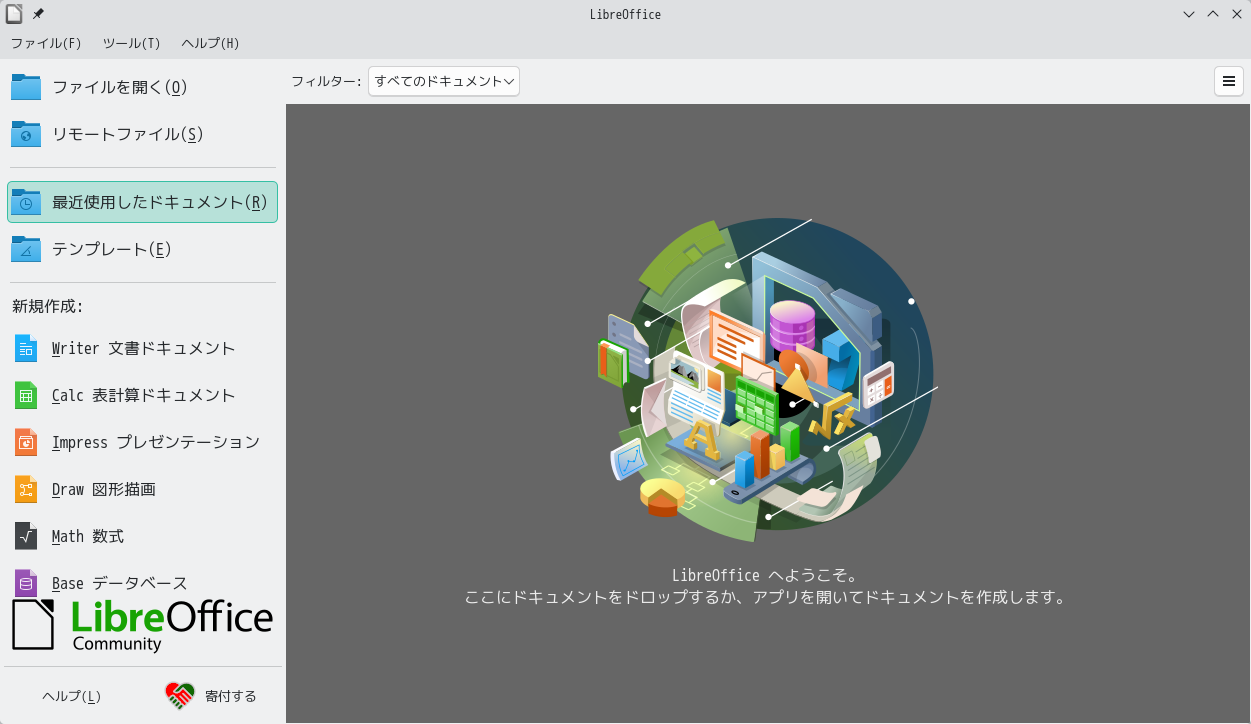Click the remote files globe folder icon

[x=26, y=134]
